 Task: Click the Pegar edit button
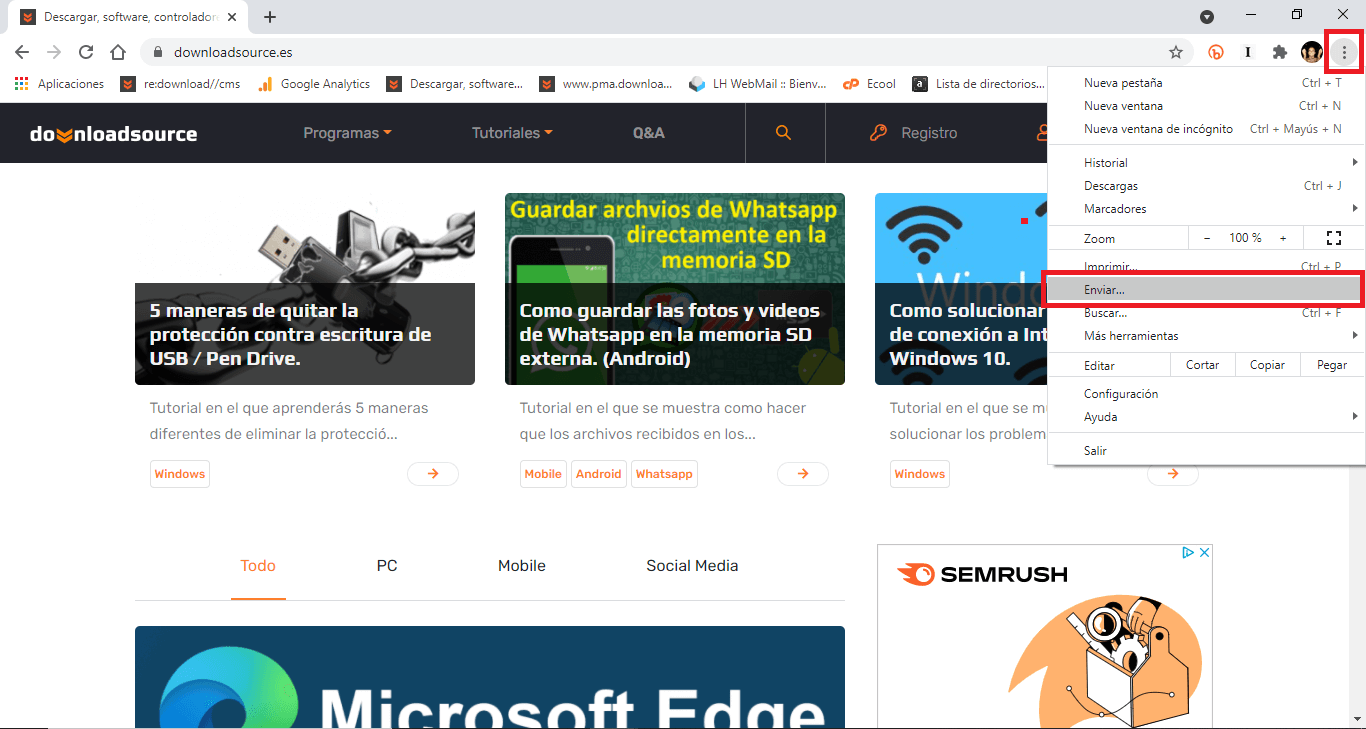click(1332, 365)
